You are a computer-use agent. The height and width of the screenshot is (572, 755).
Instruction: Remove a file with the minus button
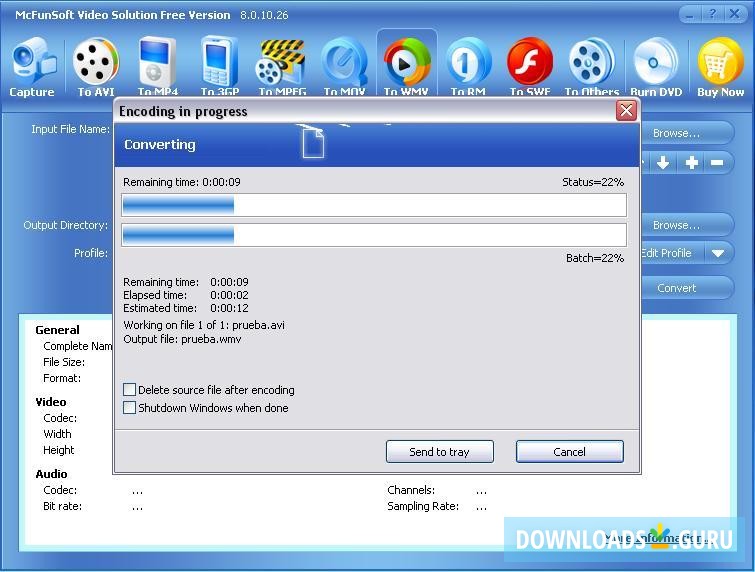point(717,163)
